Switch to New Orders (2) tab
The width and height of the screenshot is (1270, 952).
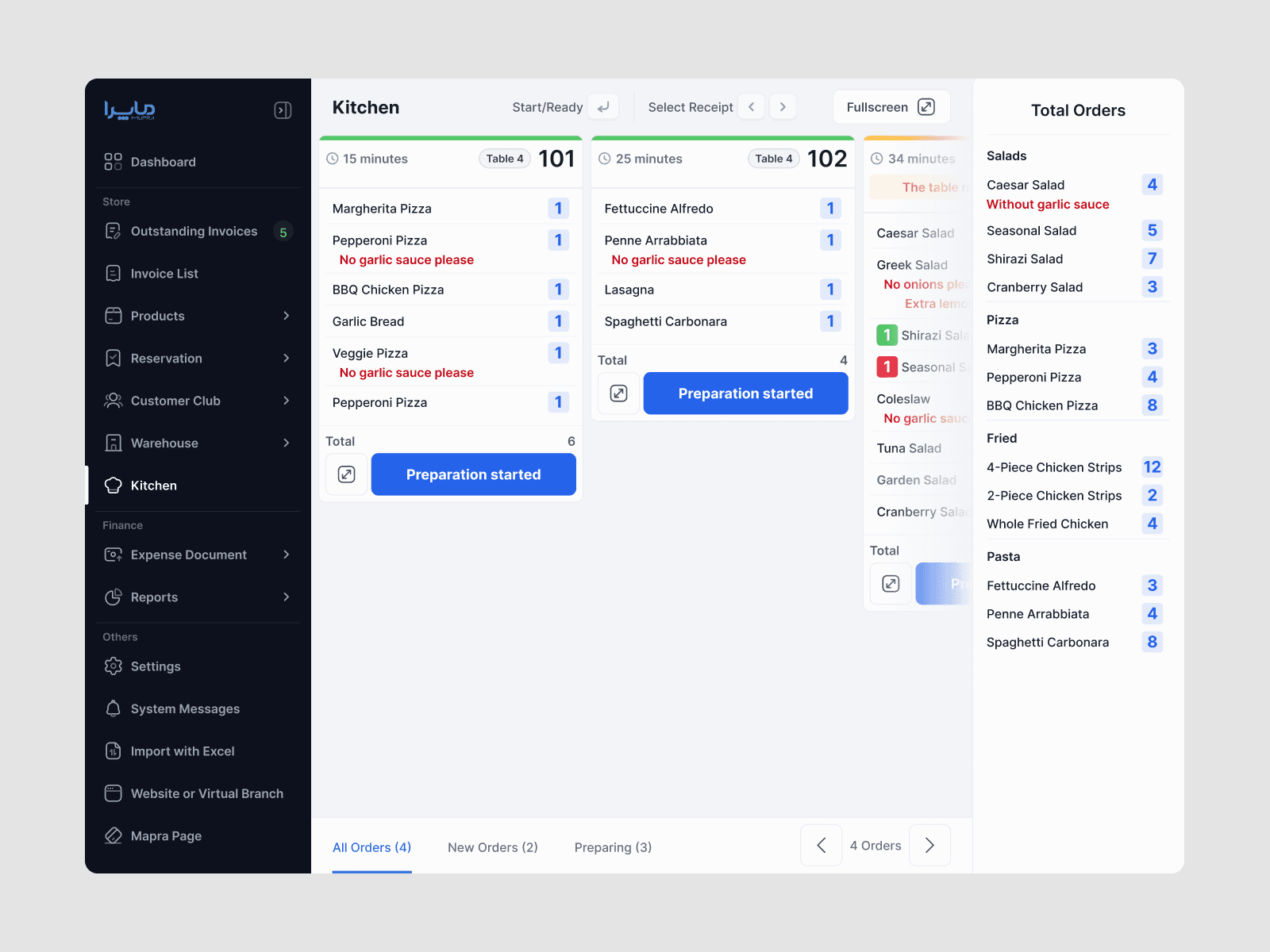coord(493,847)
